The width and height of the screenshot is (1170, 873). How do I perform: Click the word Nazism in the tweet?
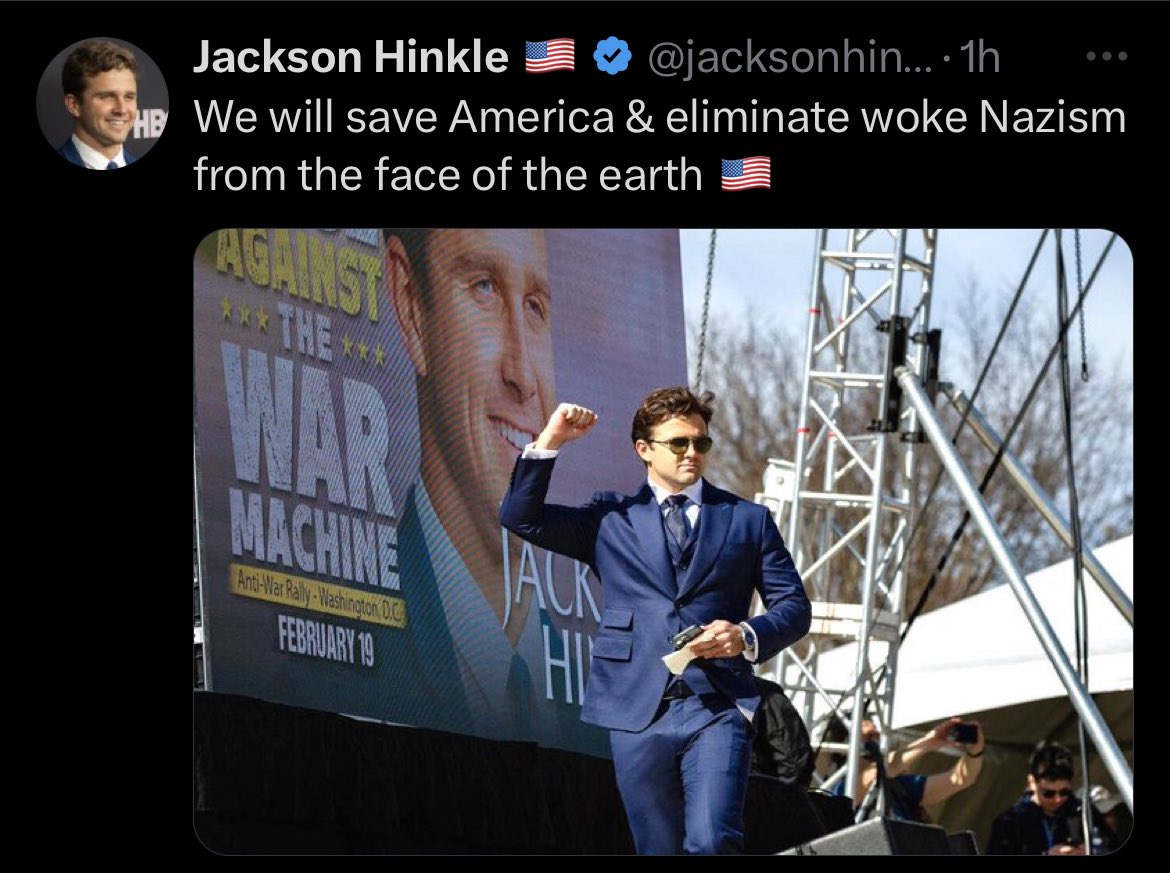(x=1052, y=117)
